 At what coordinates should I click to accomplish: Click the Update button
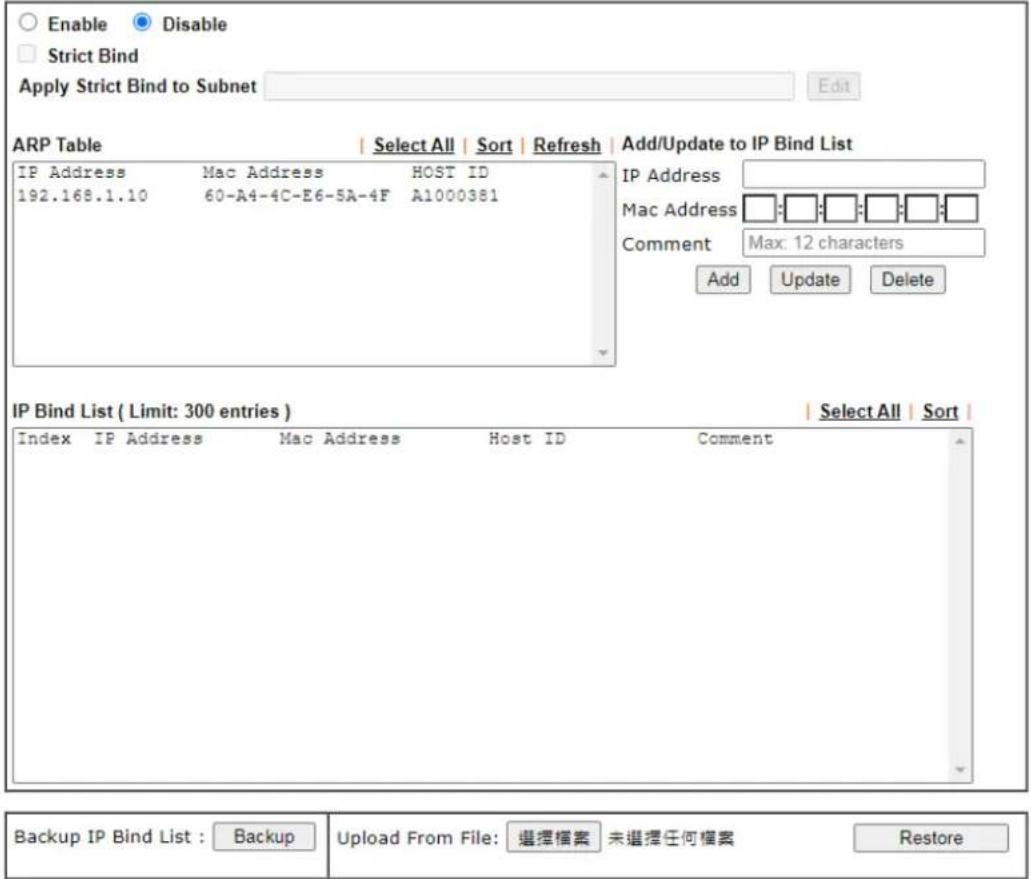tap(810, 279)
